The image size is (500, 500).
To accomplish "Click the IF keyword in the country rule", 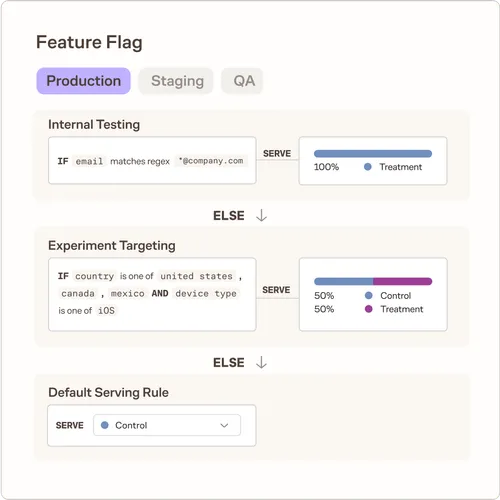I will click(63, 276).
